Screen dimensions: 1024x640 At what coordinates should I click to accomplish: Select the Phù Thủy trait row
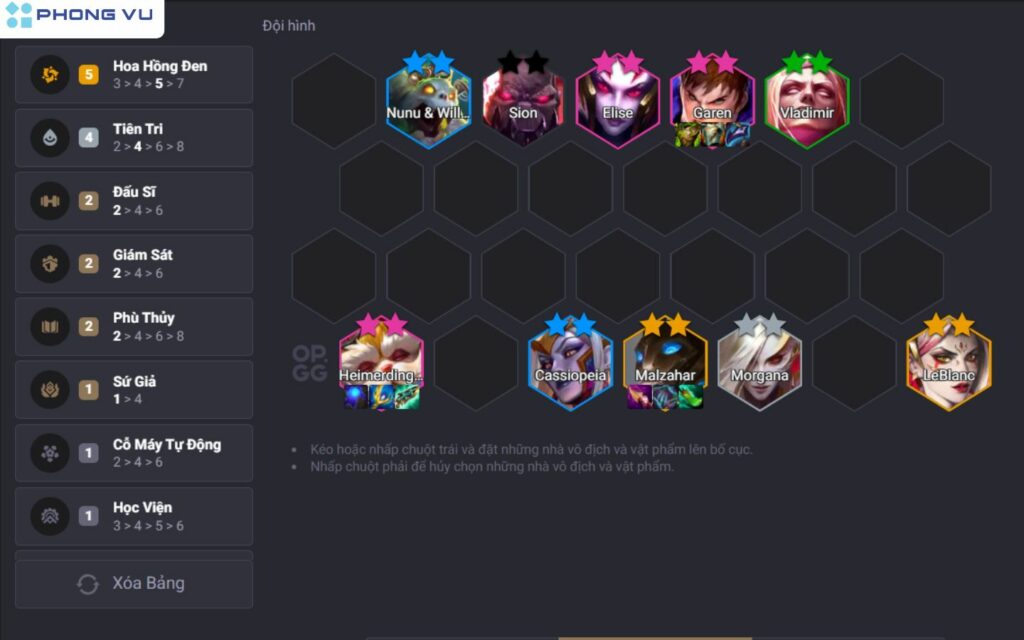click(x=134, y=327)
